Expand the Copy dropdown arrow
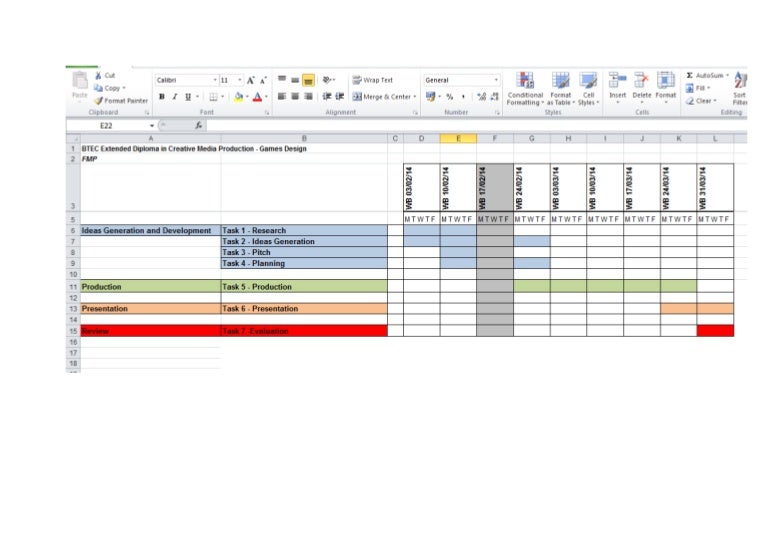Screen dimensions: 768x544 pyautogui.click(x=124, y=88)
